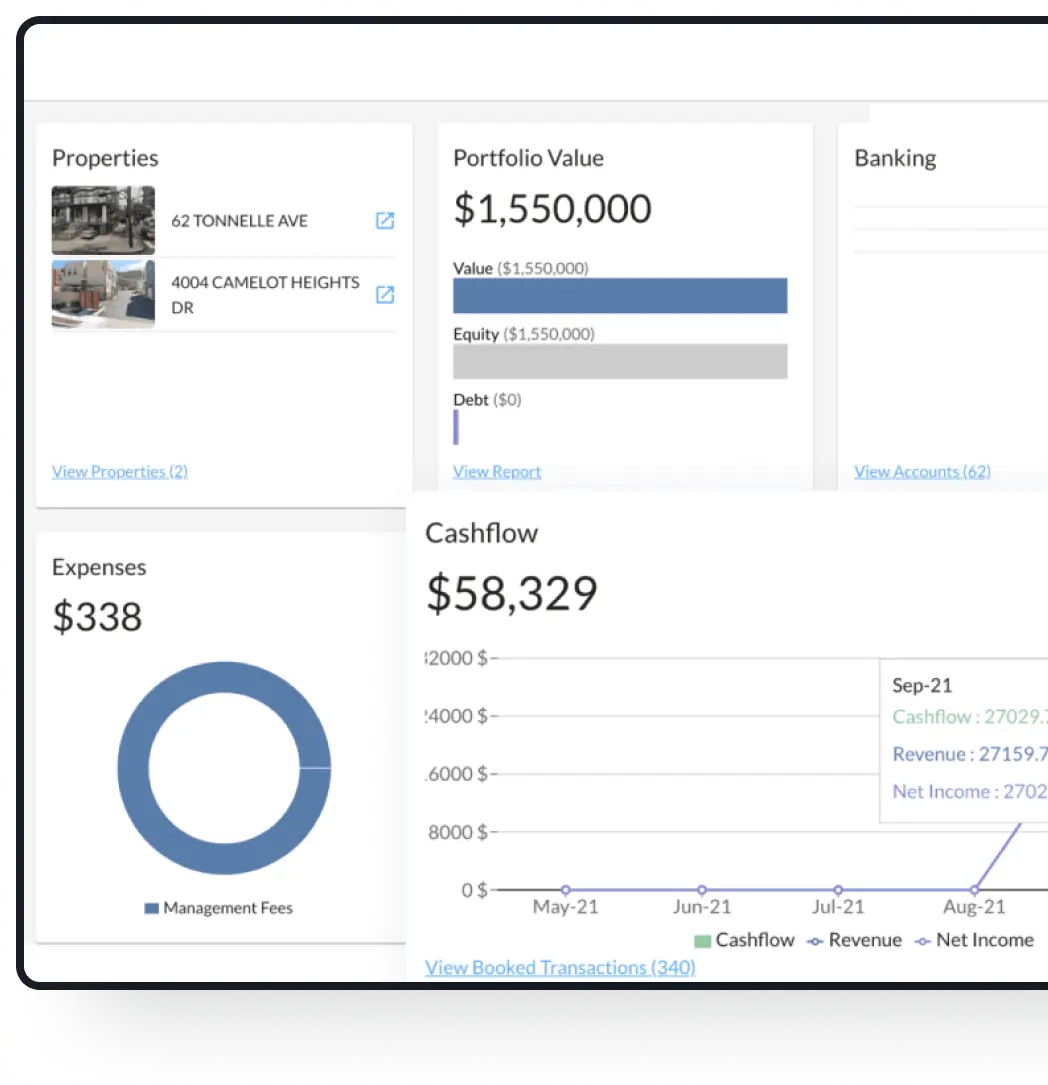This screenshot has width=1048, height=1085.
Task: Select the Jun-21 data point on chart
Action: 702,890
